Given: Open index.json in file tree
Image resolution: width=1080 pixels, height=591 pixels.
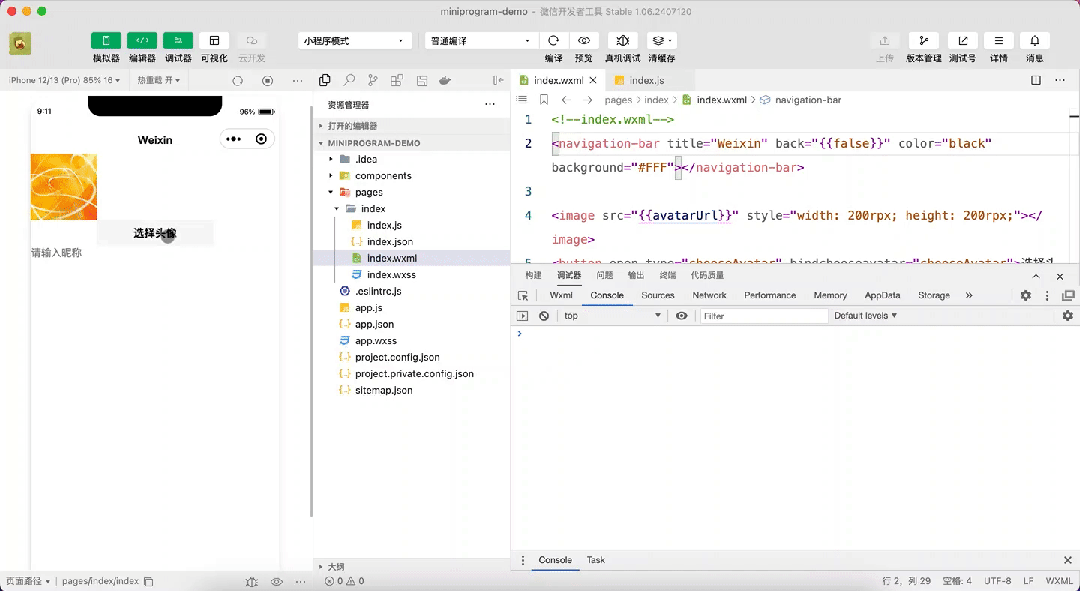Looking at the screenshot, I should pyautogui.click(x=411, y=242).
